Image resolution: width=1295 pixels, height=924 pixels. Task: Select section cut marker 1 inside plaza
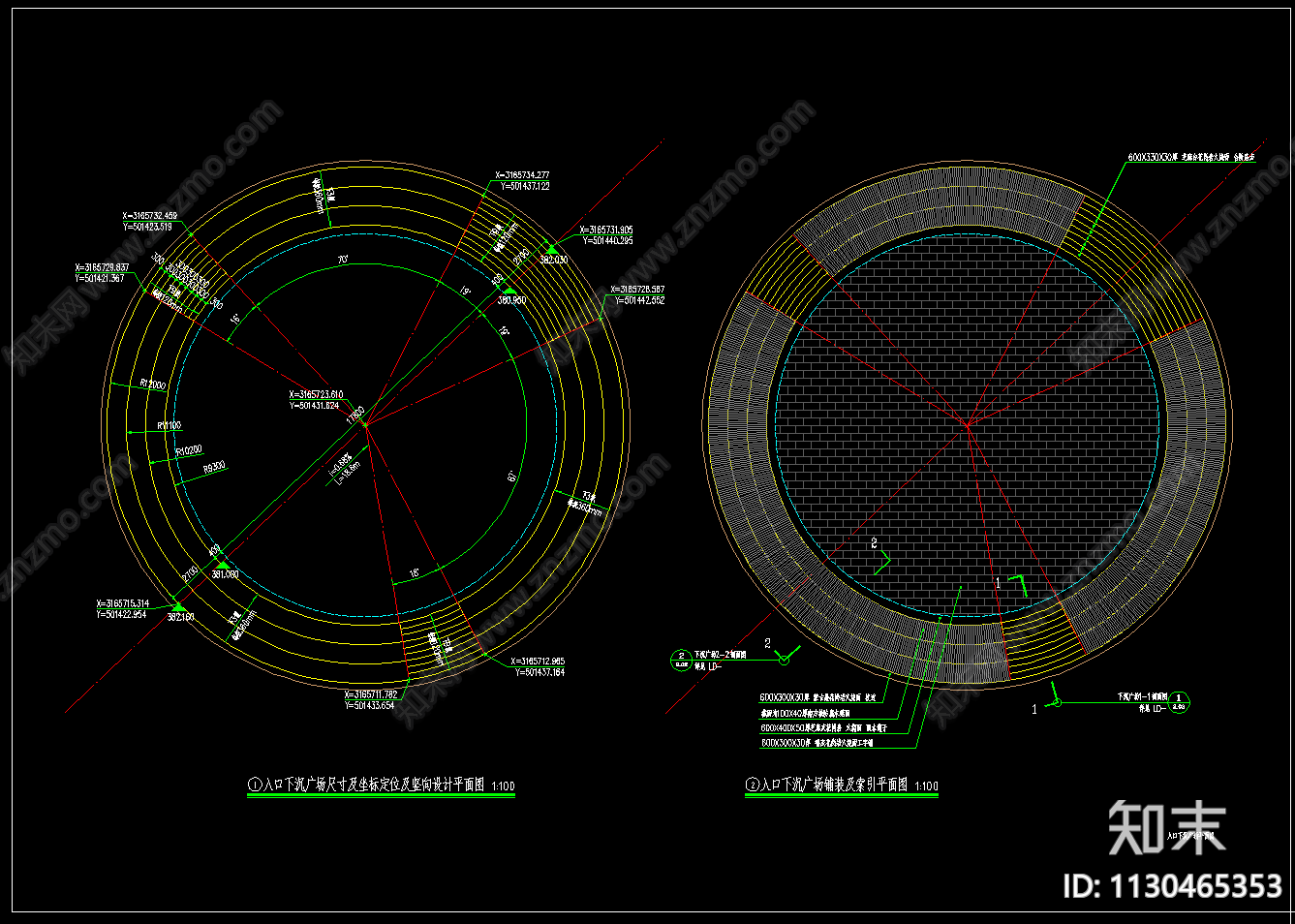tap(1010, 583)
